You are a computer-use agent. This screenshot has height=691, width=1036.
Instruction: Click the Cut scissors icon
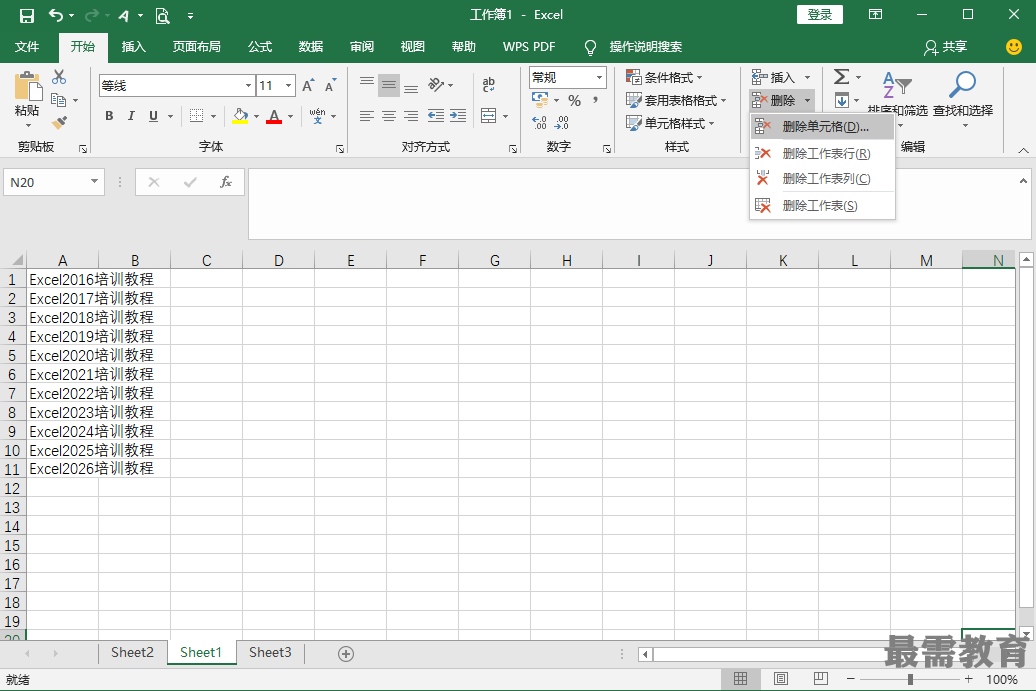coord(59,77)
